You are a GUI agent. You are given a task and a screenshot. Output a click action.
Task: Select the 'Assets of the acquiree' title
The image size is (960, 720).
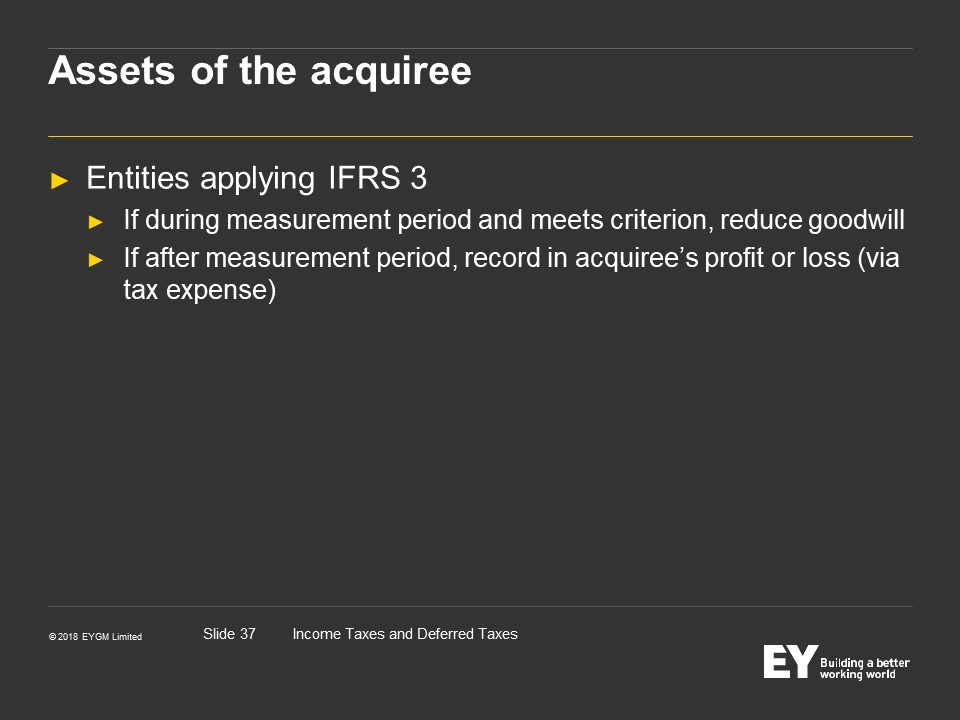point(260,71)
